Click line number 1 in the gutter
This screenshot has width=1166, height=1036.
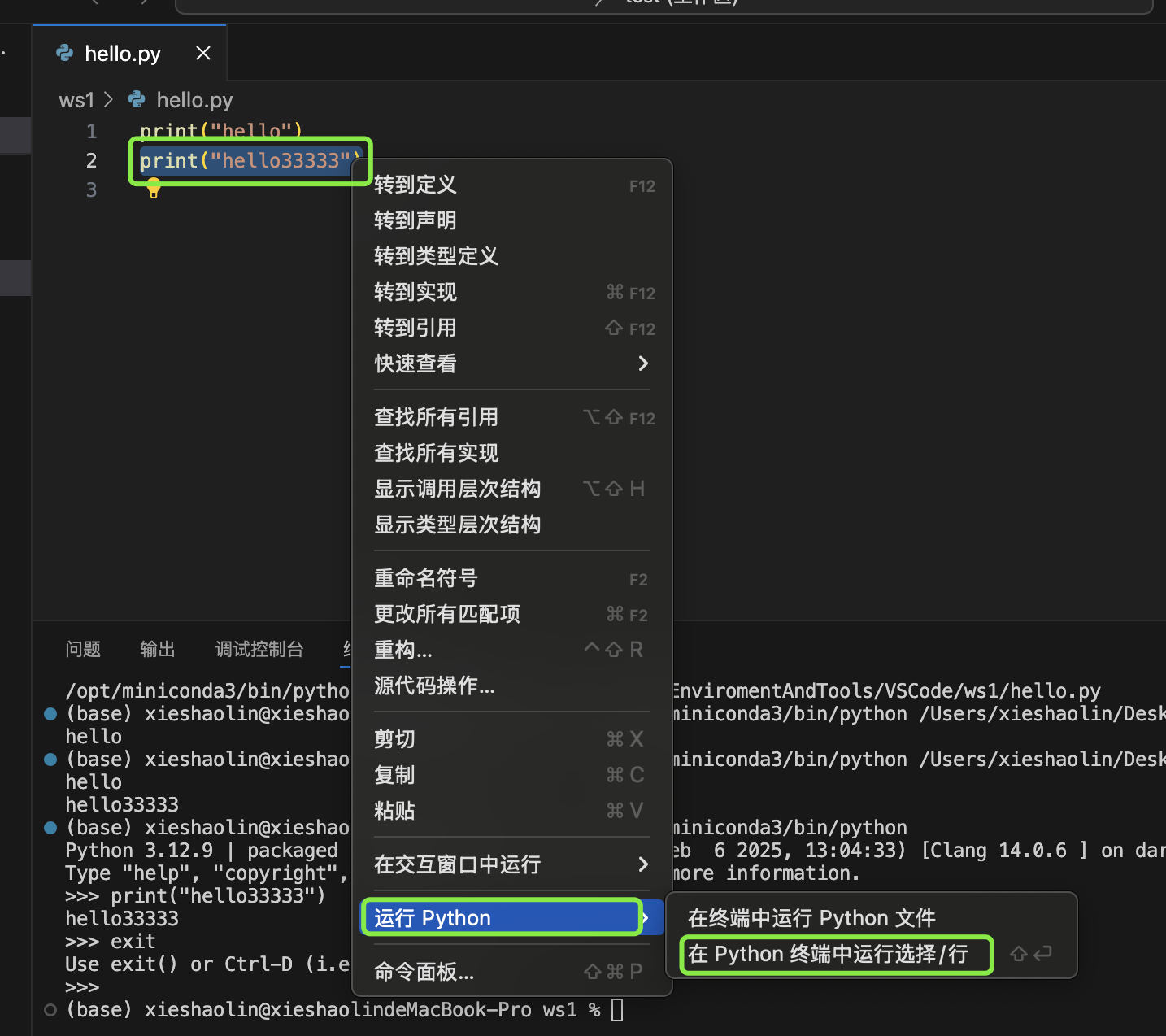click(x=91, y=131)
